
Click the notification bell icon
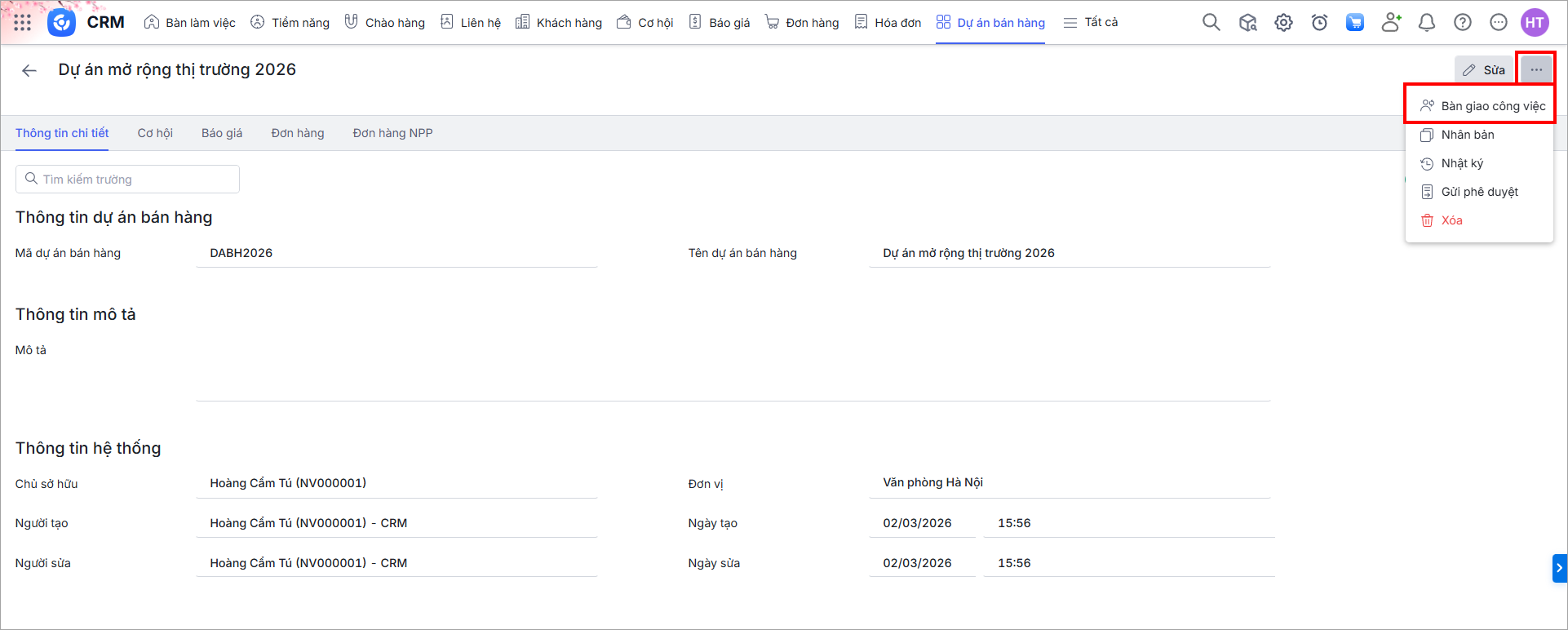[1427, 23]
